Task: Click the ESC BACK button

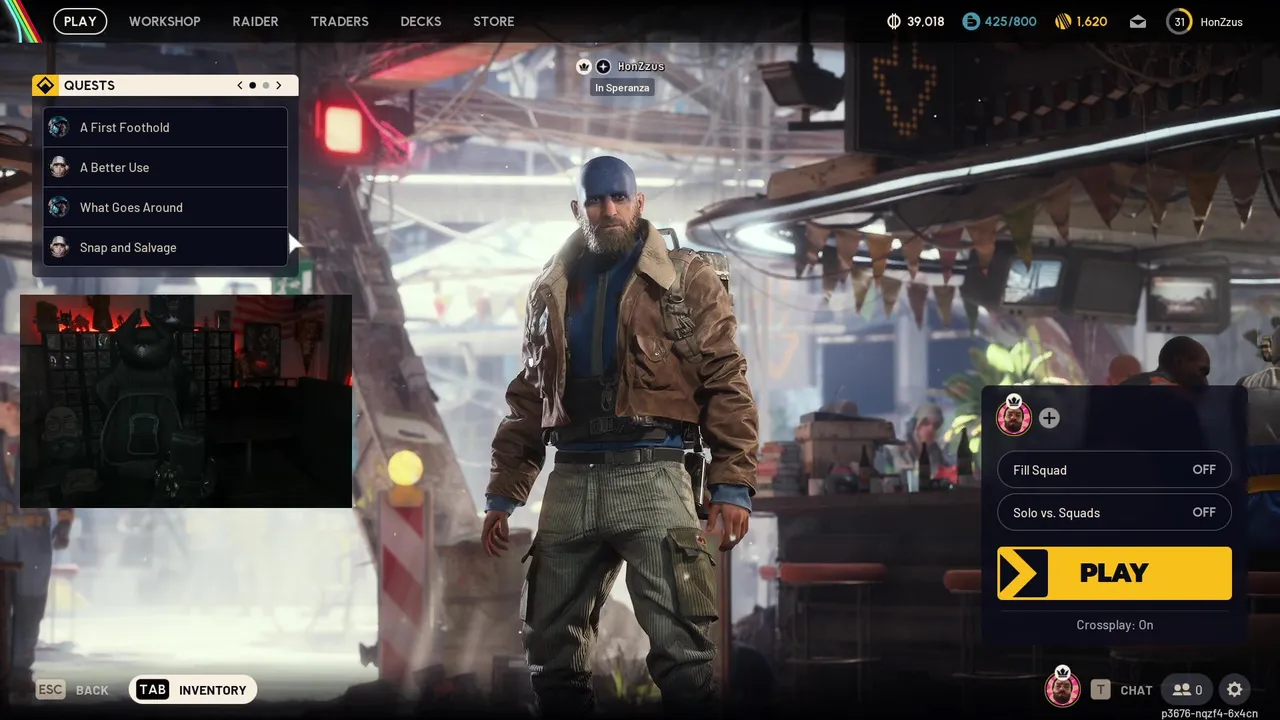Action: pyautogui.click(x=73, y=690)
